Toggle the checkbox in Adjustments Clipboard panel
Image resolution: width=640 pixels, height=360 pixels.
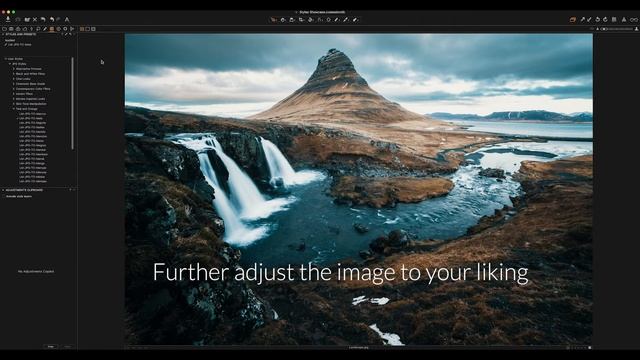(4, 196)
